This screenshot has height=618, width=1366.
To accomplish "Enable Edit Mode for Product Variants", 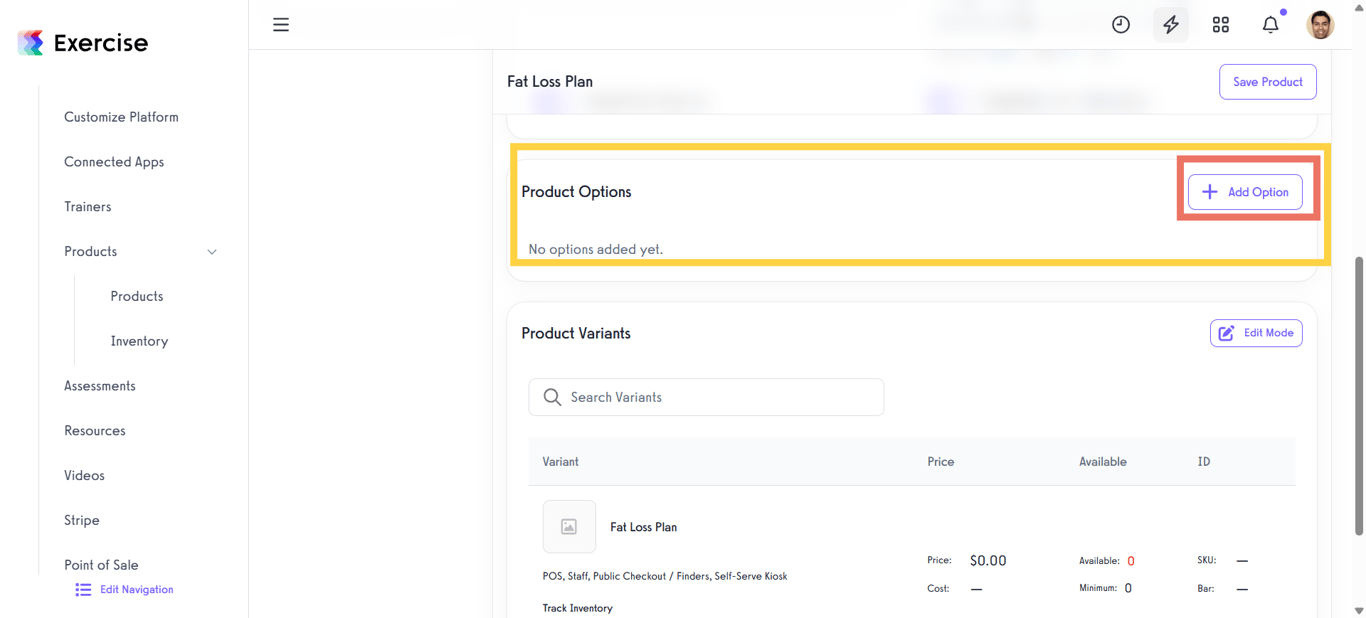I will (1256, 333).
